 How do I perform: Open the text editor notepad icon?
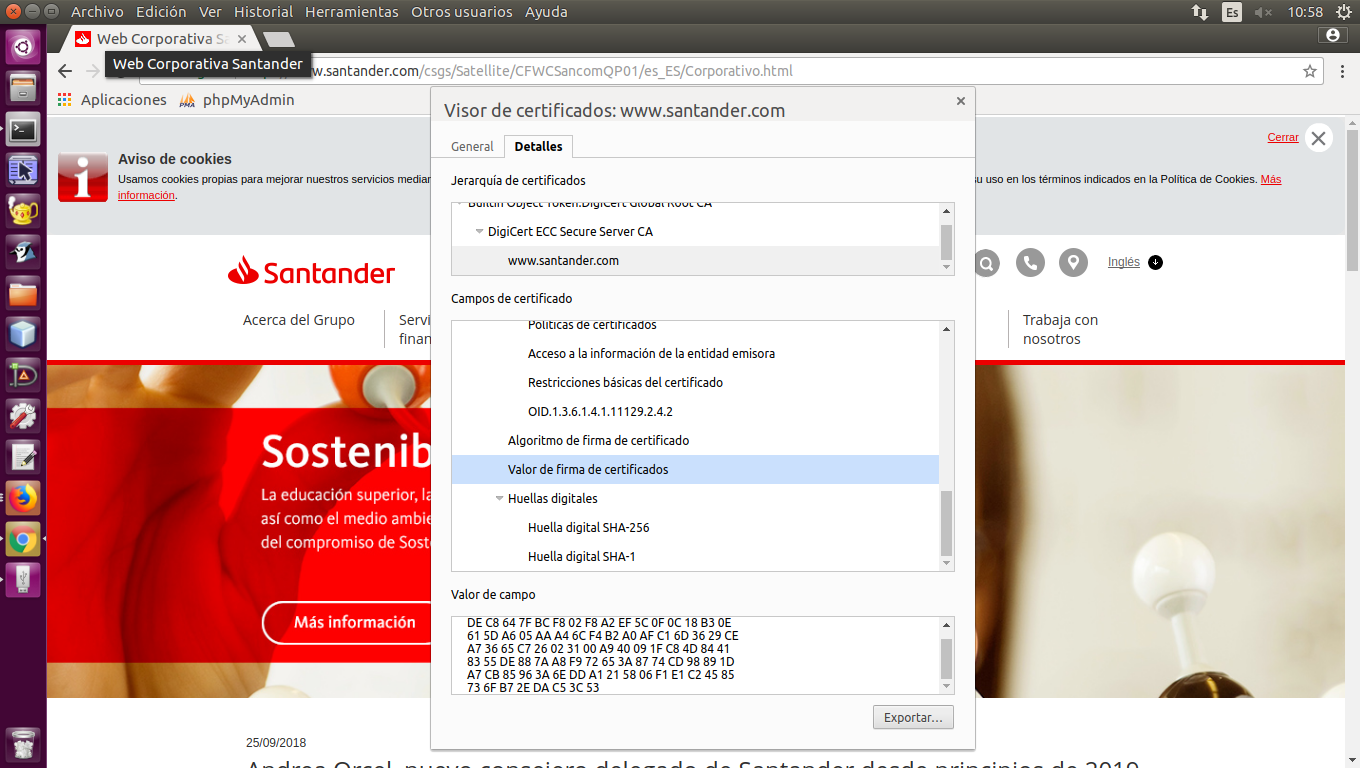click(23, 457)
